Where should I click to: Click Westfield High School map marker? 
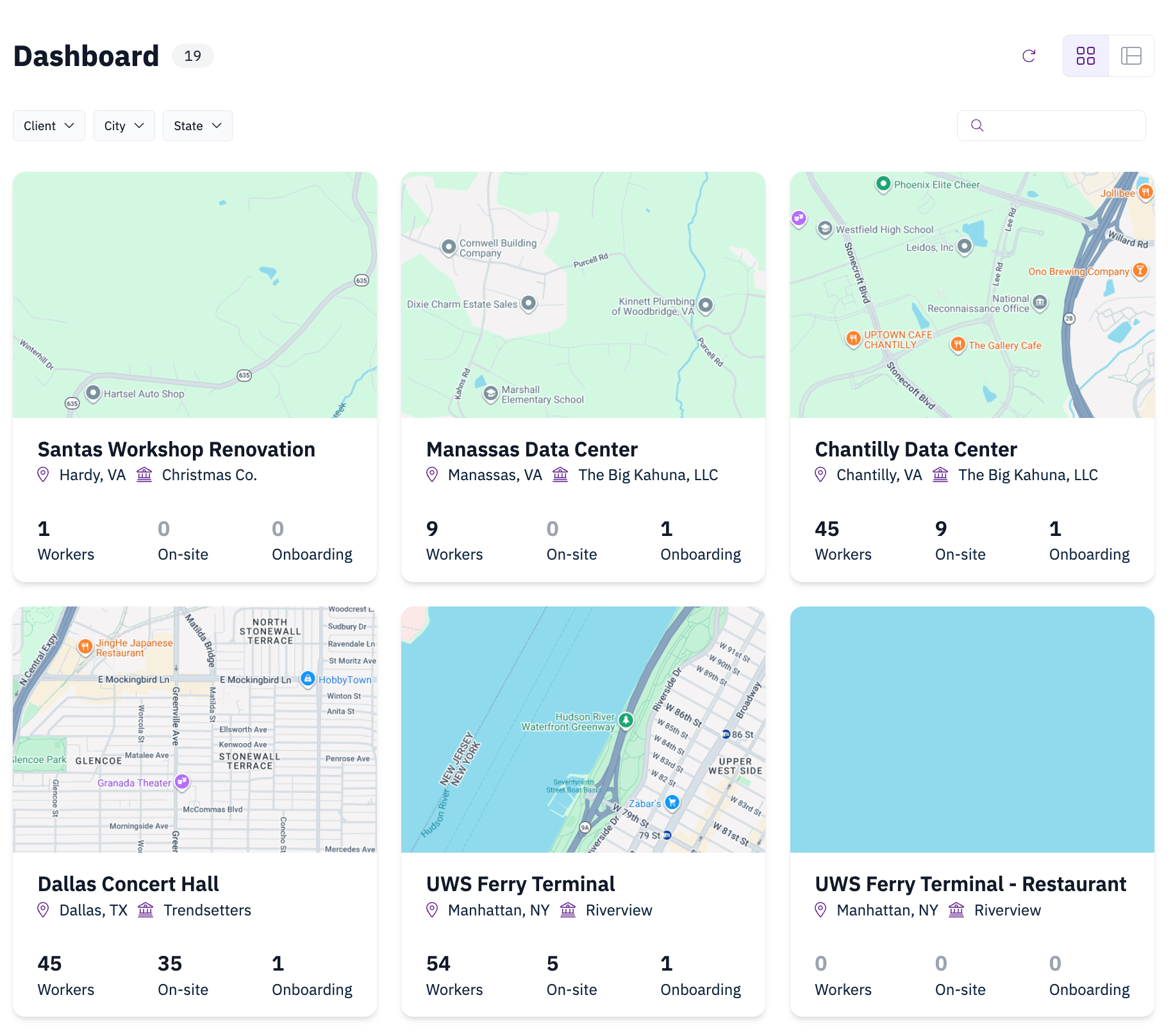point(825,228)
